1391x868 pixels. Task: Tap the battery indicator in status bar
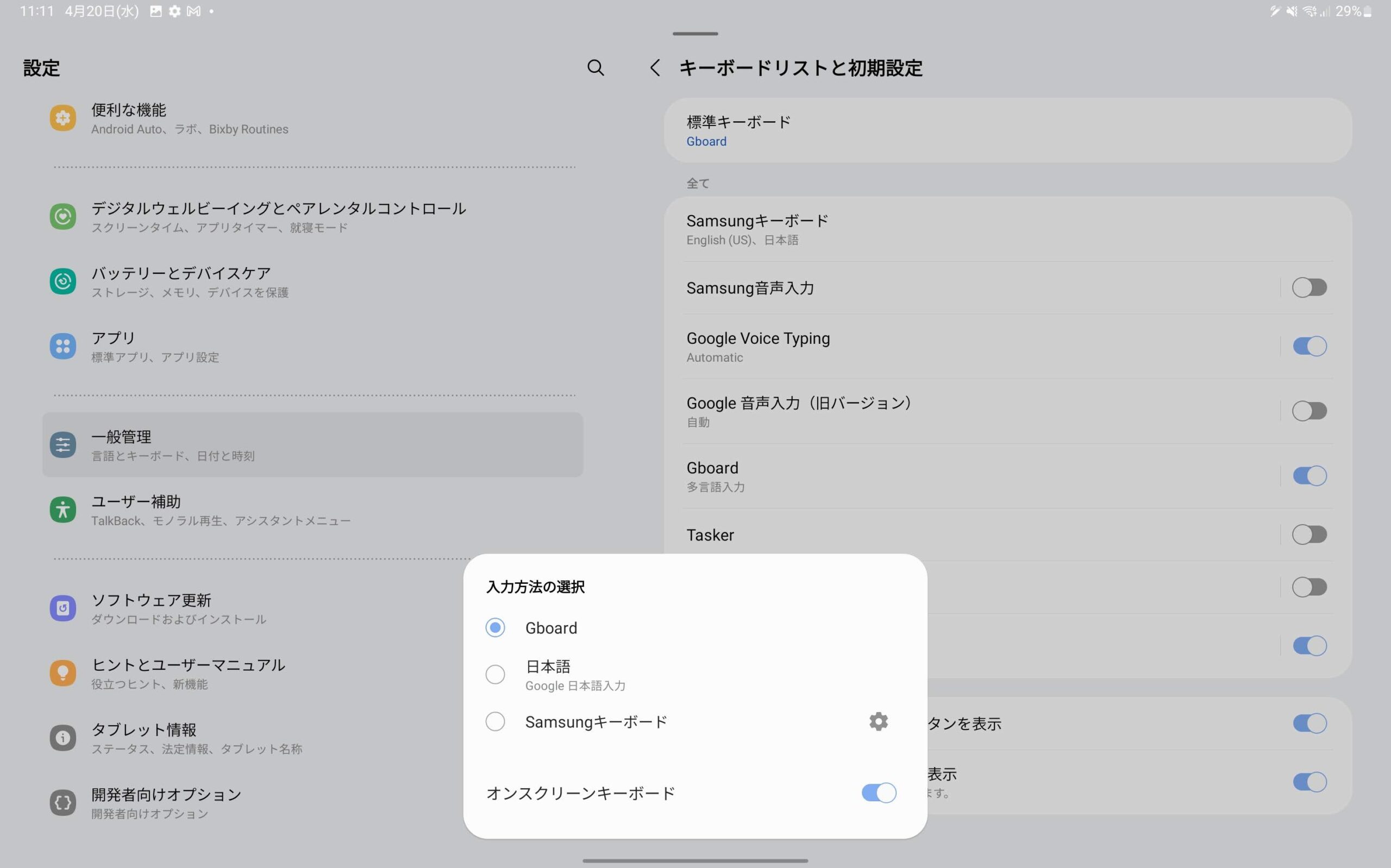click(x=1368, y=11)
